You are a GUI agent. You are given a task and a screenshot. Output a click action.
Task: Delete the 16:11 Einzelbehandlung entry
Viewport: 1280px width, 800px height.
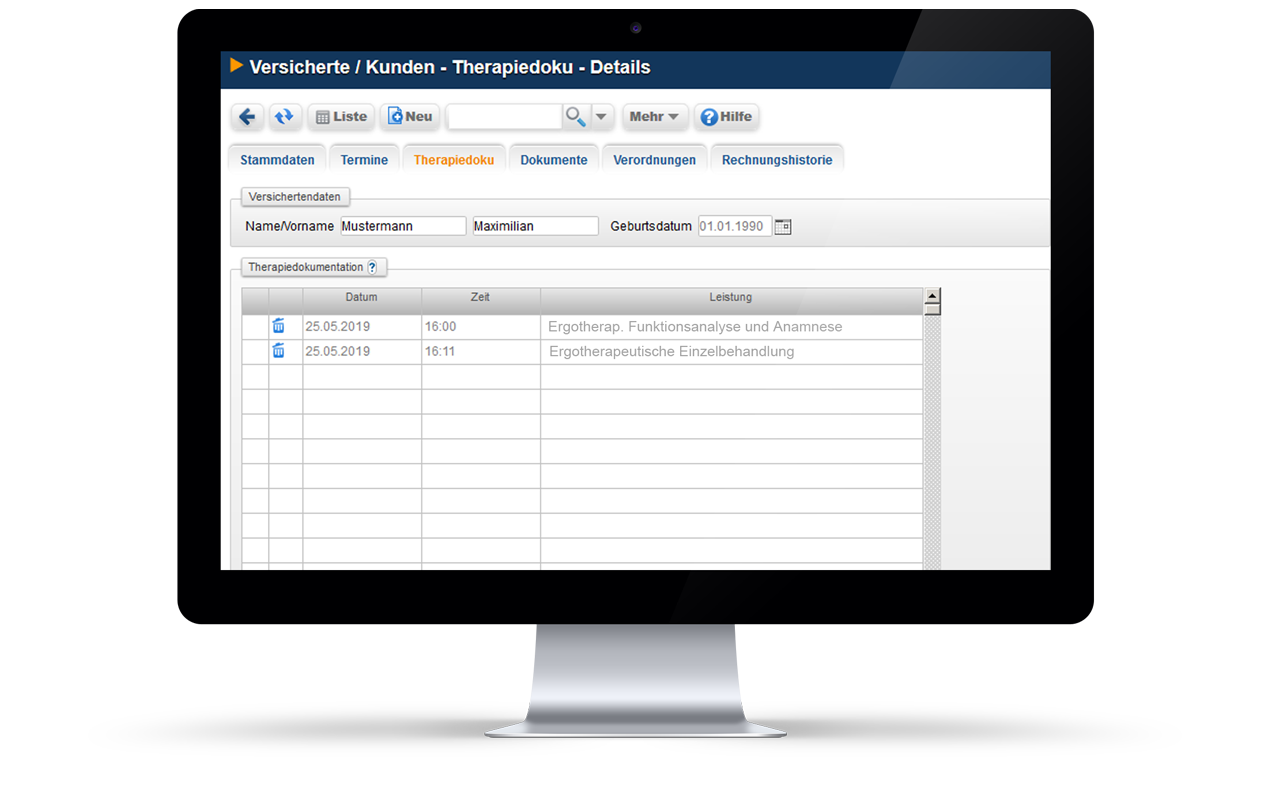click(278, 351)
